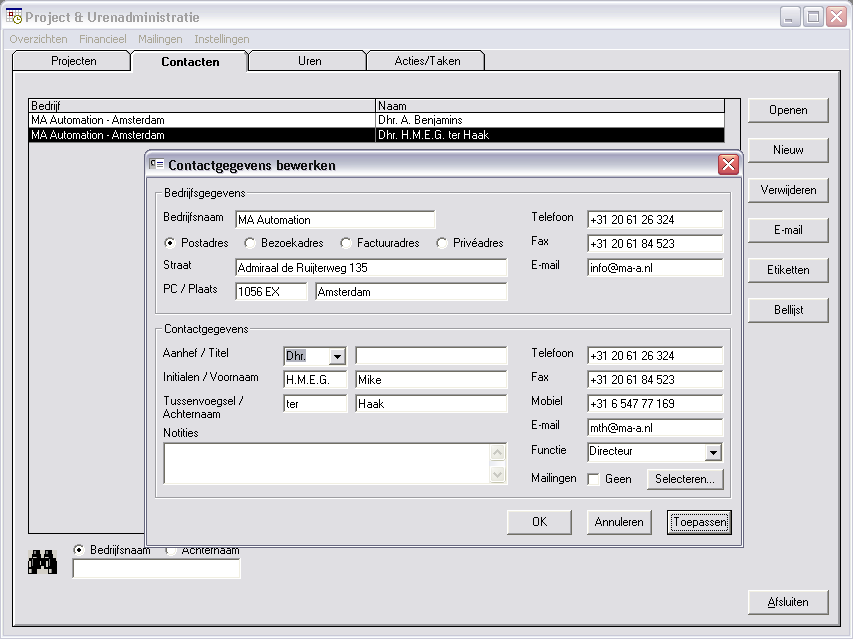Choose the Factuuradres radio button
853x639 pixels.
(x=345, y=243)
